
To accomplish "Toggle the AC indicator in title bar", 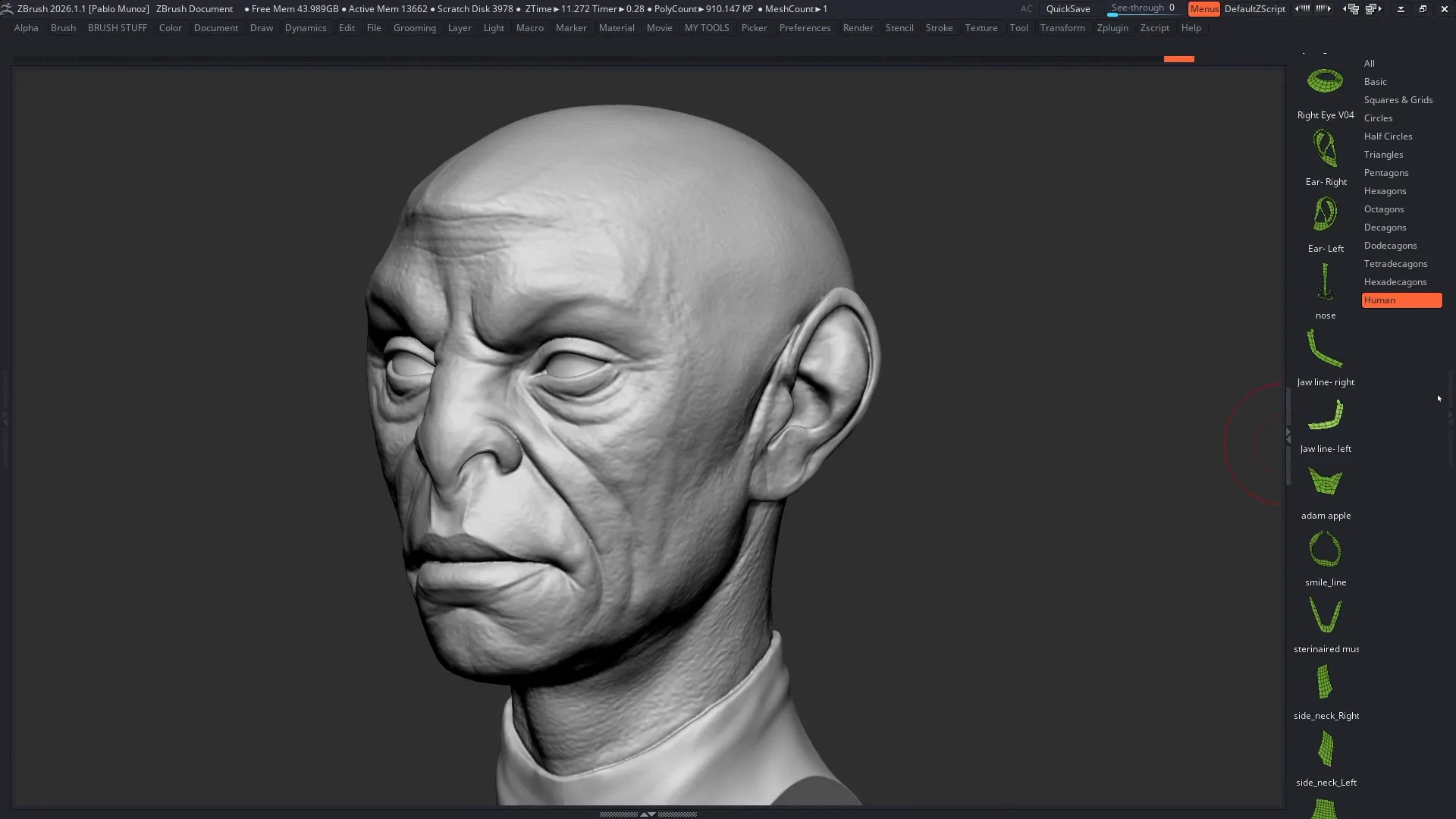I will 1026,9.
